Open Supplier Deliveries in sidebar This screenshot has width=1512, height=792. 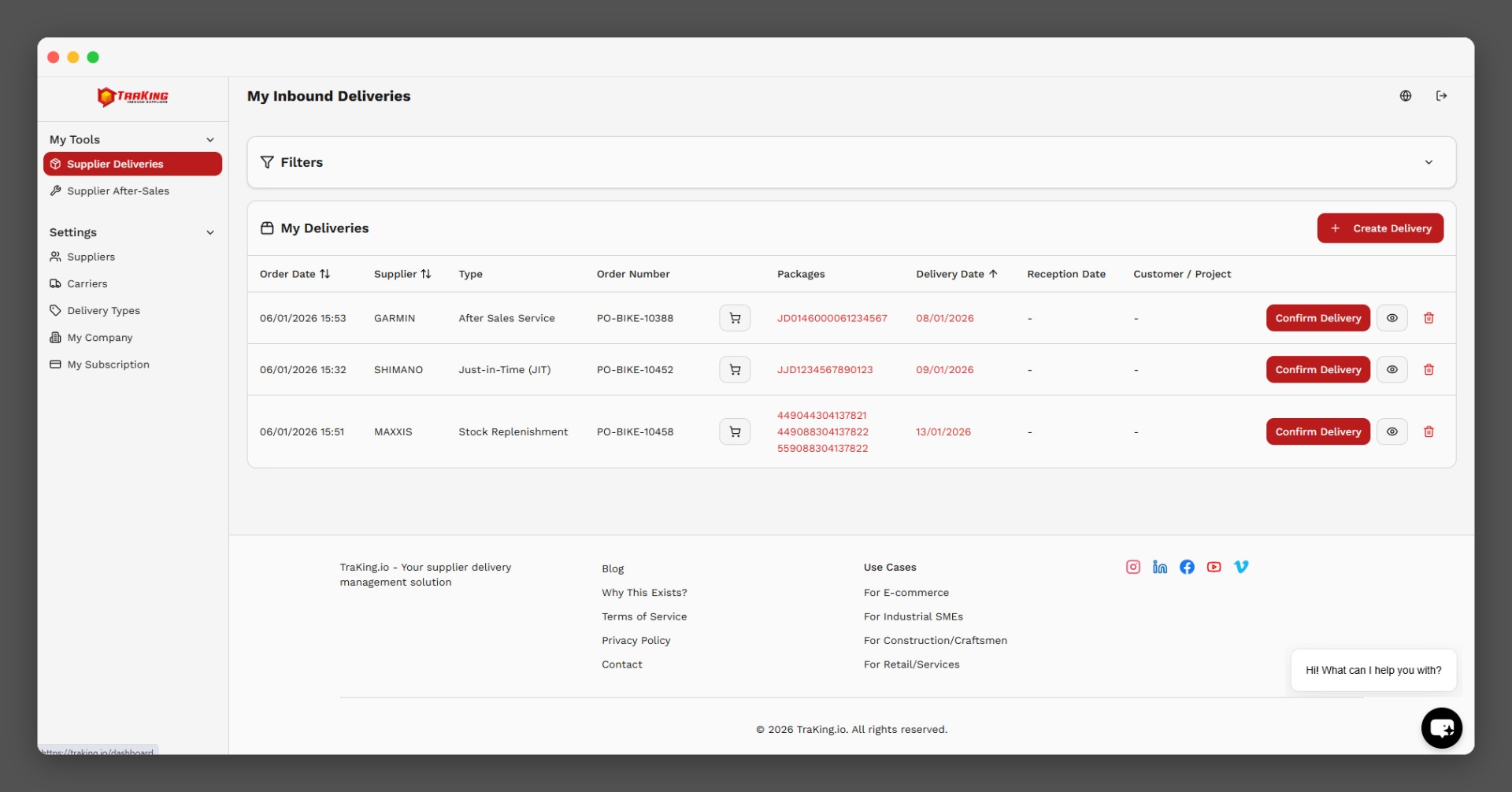coord(132,164)
